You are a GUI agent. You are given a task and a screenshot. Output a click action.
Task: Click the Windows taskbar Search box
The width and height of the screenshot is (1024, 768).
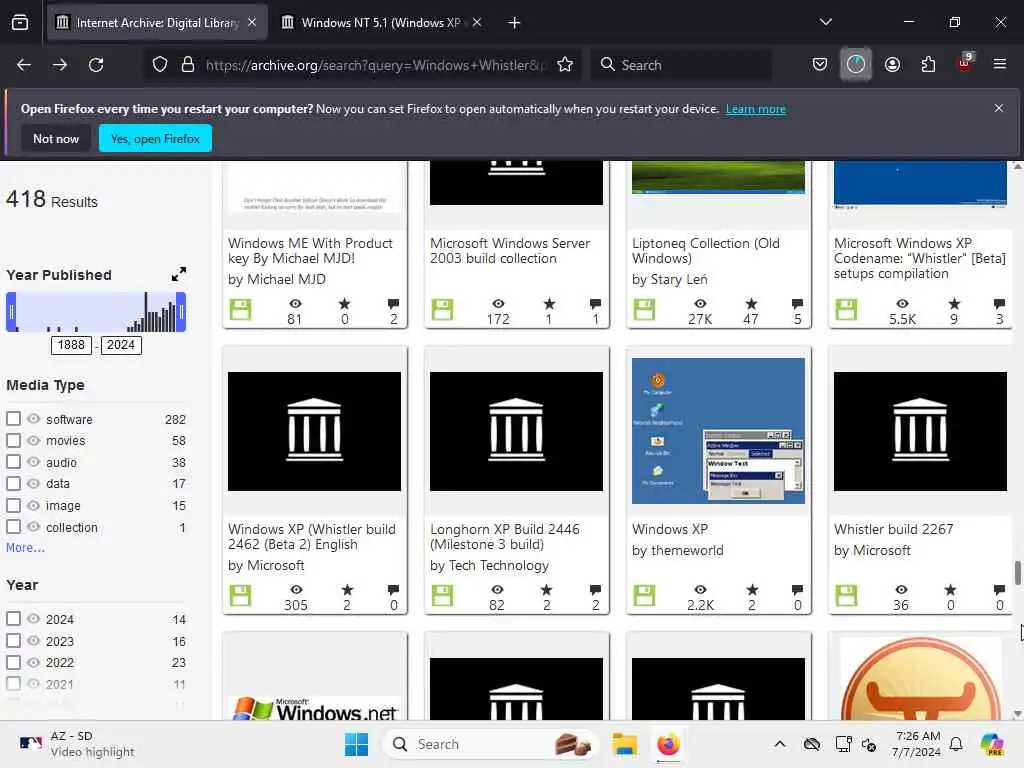tap(490, 744)
